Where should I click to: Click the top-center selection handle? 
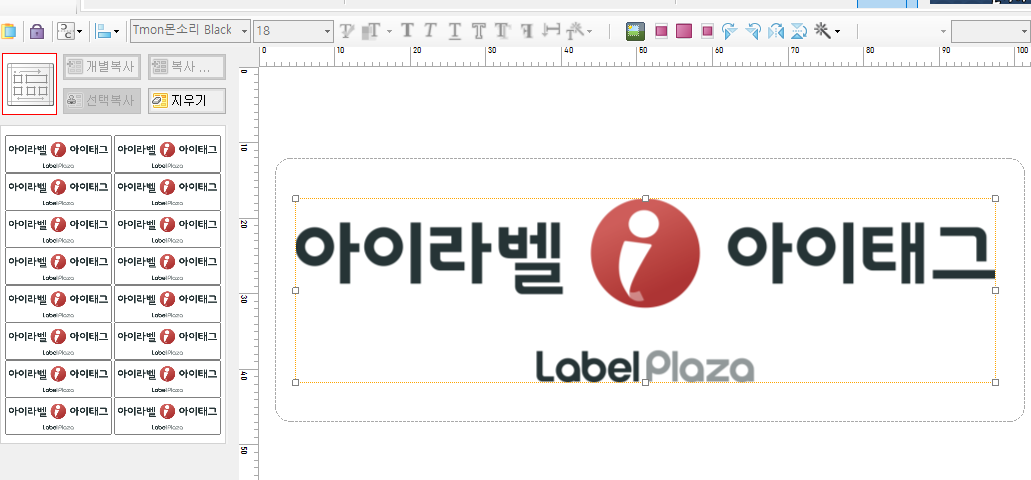pos(645,198)
